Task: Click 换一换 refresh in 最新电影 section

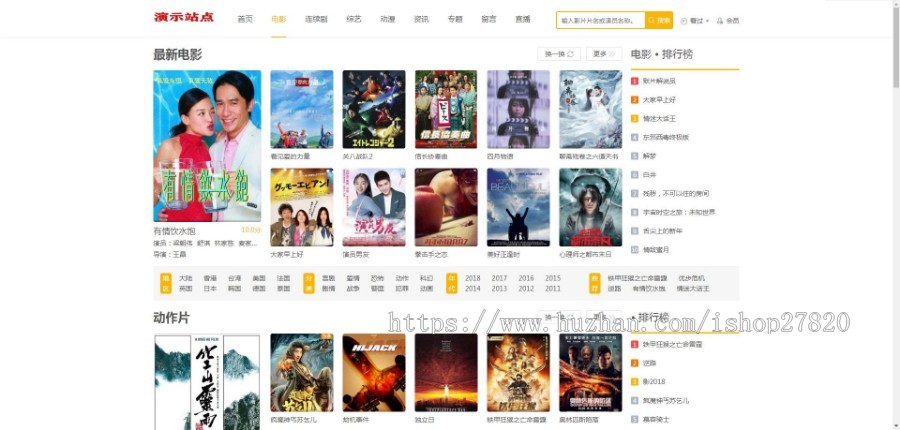Action: click(x=559, y=54)
